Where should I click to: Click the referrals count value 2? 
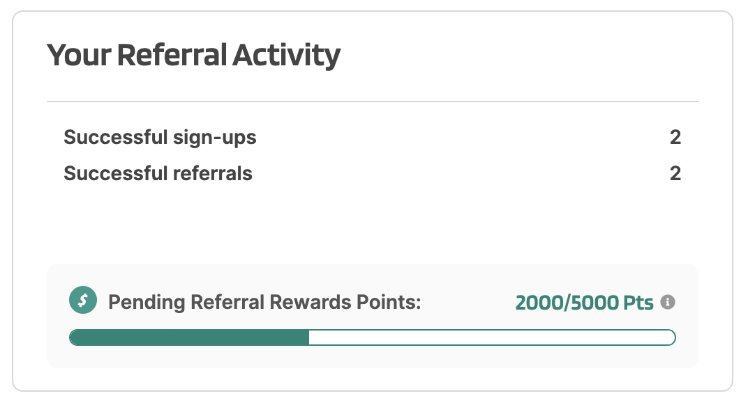tap(675, 173)
